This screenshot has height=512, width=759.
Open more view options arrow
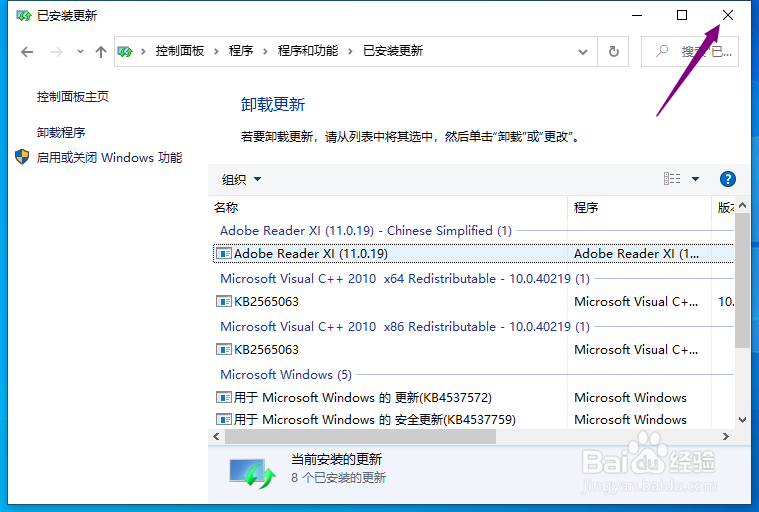coord(695,179)
